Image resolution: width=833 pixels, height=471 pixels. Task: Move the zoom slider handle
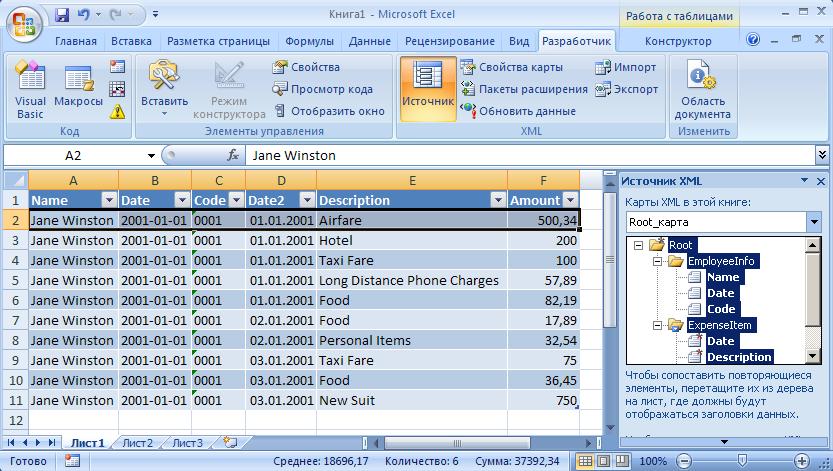(x=743, y=460)
